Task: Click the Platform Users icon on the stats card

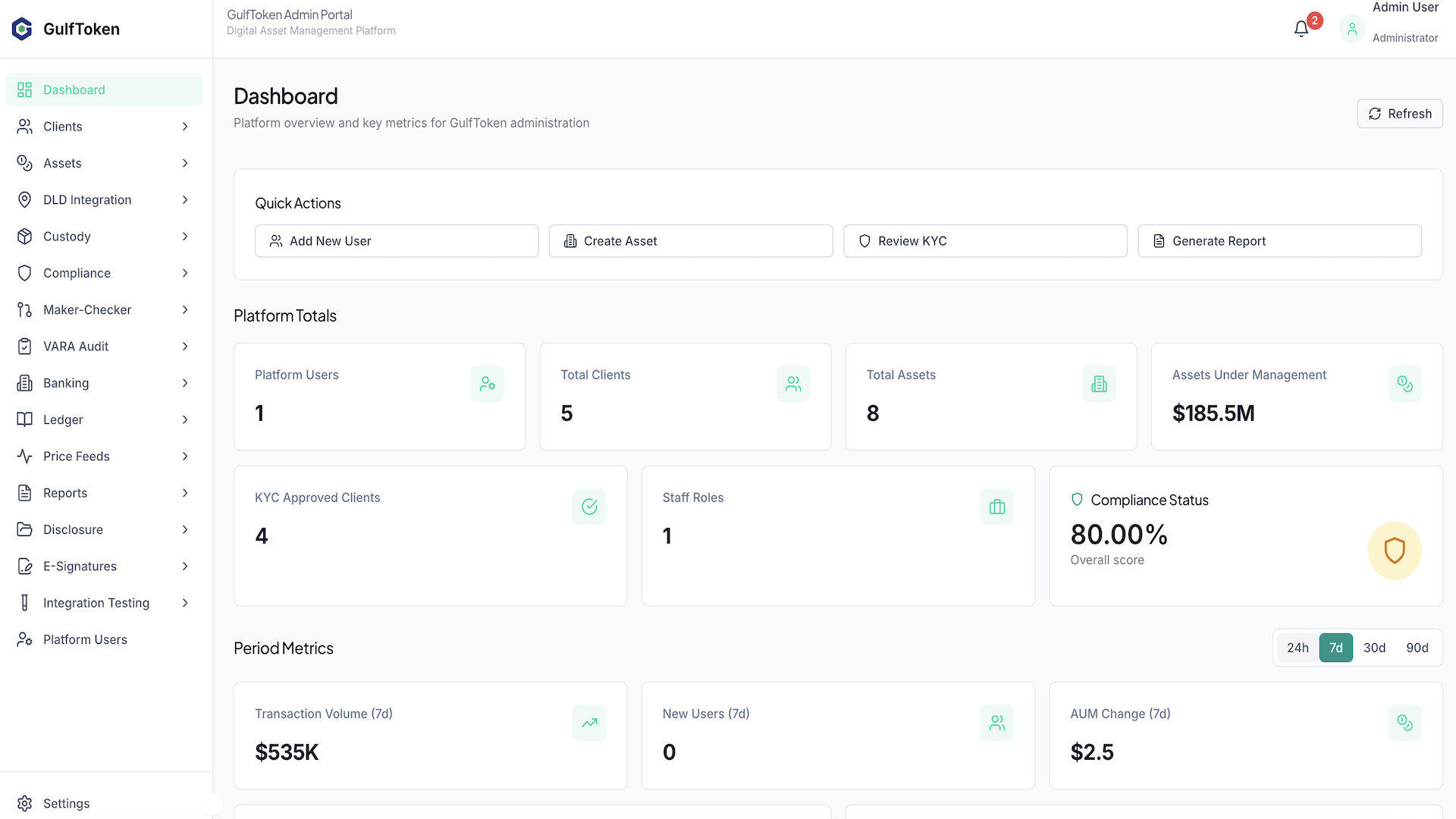Action: pyautogui.click(x=488, y=384)
